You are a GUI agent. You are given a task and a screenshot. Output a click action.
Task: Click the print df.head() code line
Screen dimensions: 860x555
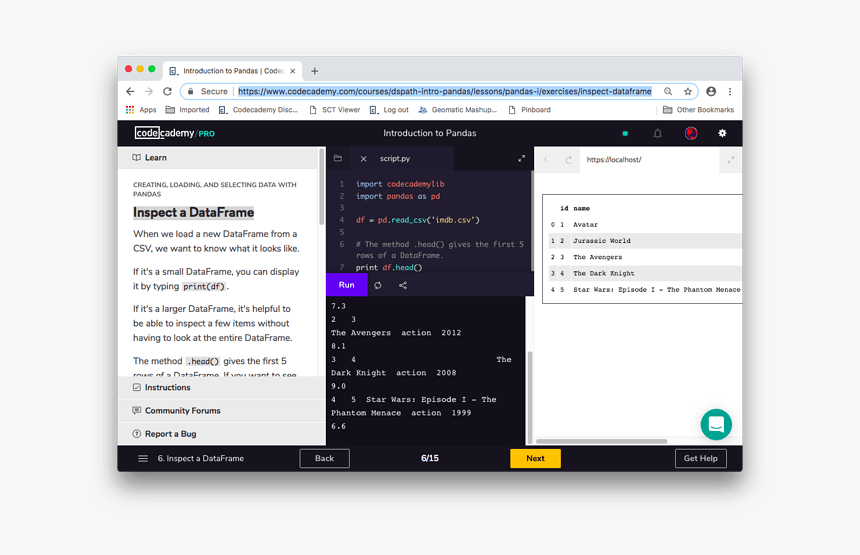389,268
